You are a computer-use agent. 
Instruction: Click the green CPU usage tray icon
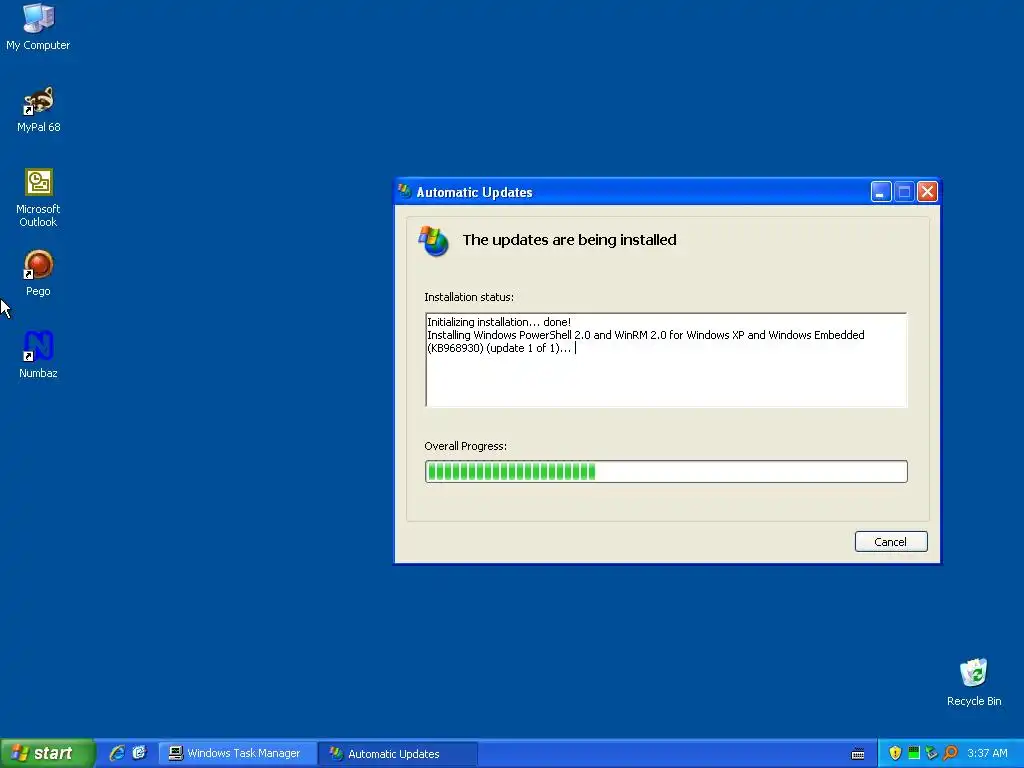tap(914, 753)
